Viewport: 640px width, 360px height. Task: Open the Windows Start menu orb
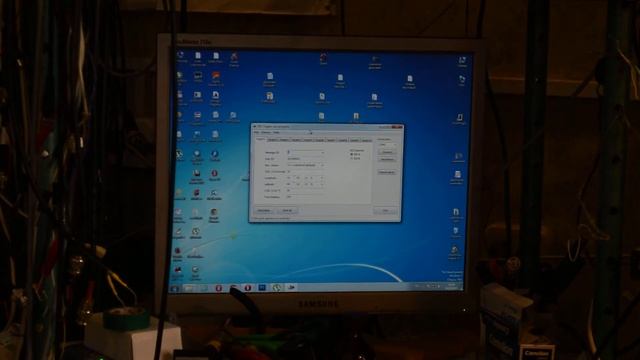coord(175,288)
